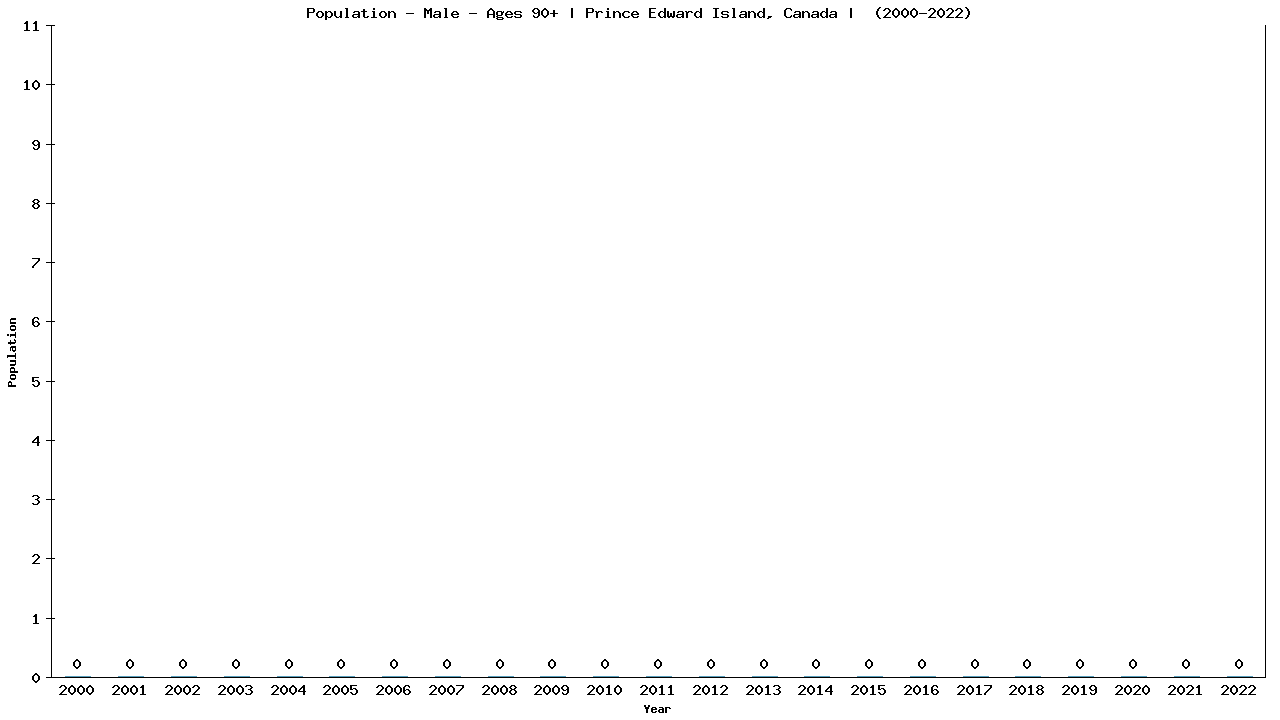Screen dimensions: 1280x720
Task: Select the 2000 year label on x-axis
Action: (x=77, y=690)
